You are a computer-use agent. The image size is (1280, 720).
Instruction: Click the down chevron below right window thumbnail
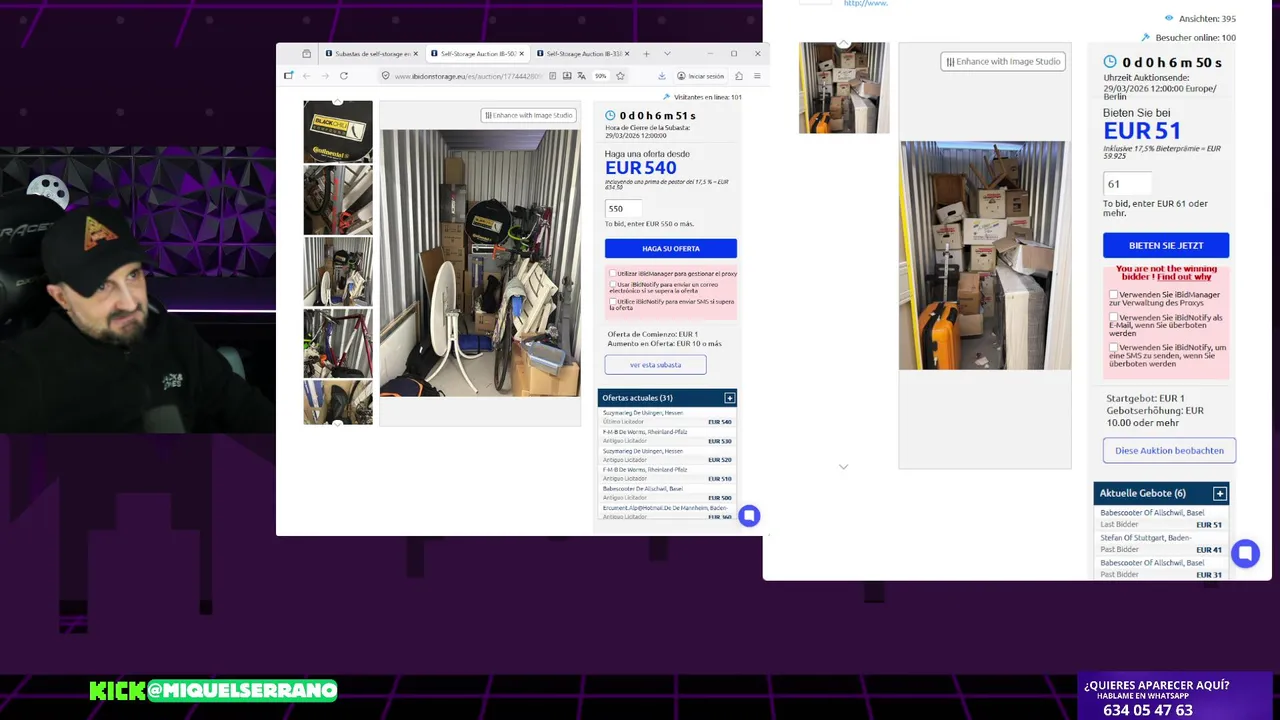pyautogui.click(x=843, y=467)
